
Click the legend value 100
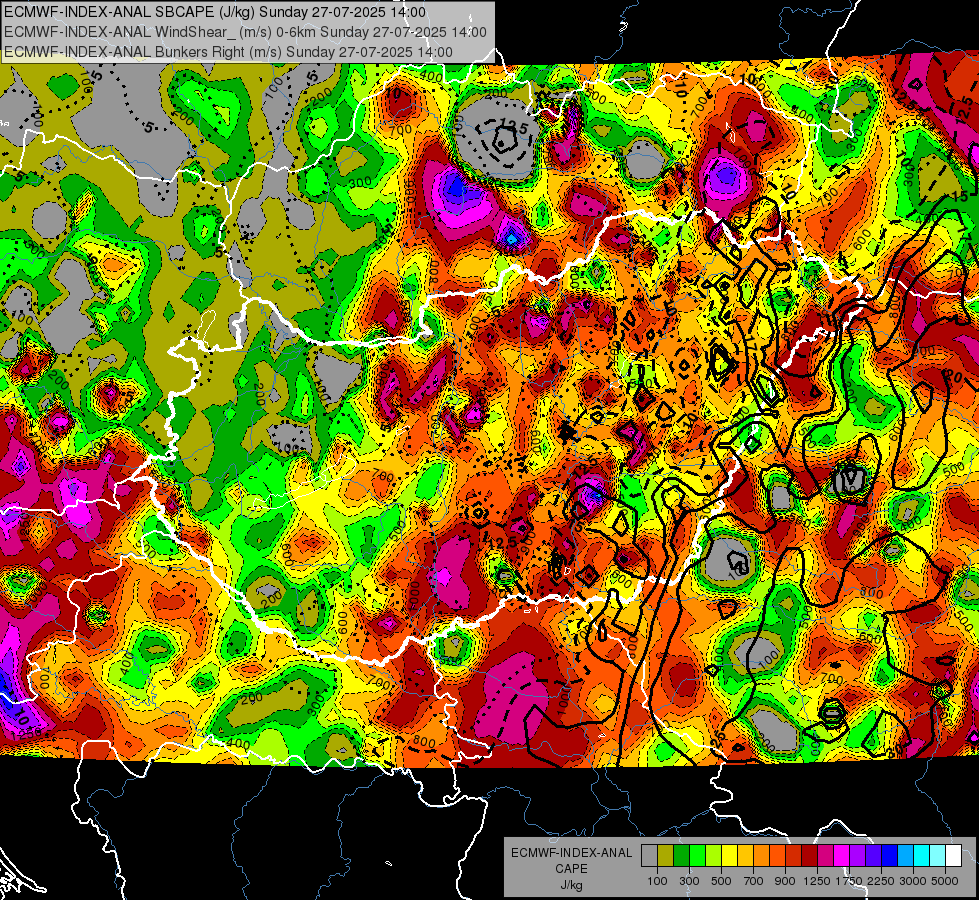pyautogui.click(x=657, y=881)
